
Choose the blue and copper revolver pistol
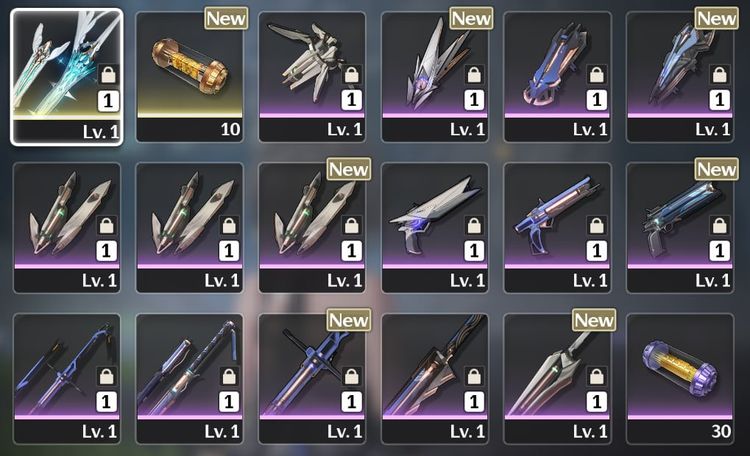pyautogui.click(x=557, y=228)
